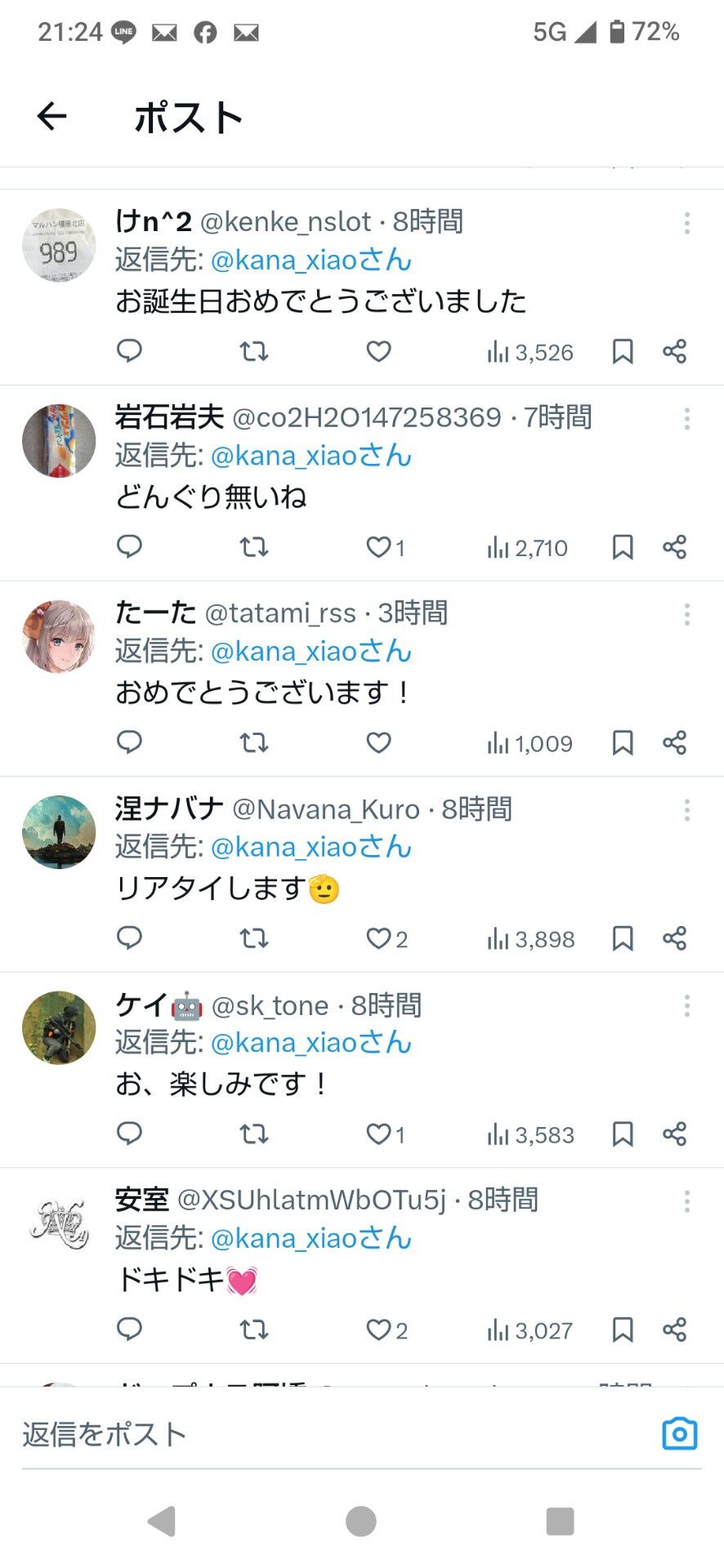Screen dimensions: 724x1568
Task: Repost 岩石岩夫's reply
Action: (x=254, y=547)
